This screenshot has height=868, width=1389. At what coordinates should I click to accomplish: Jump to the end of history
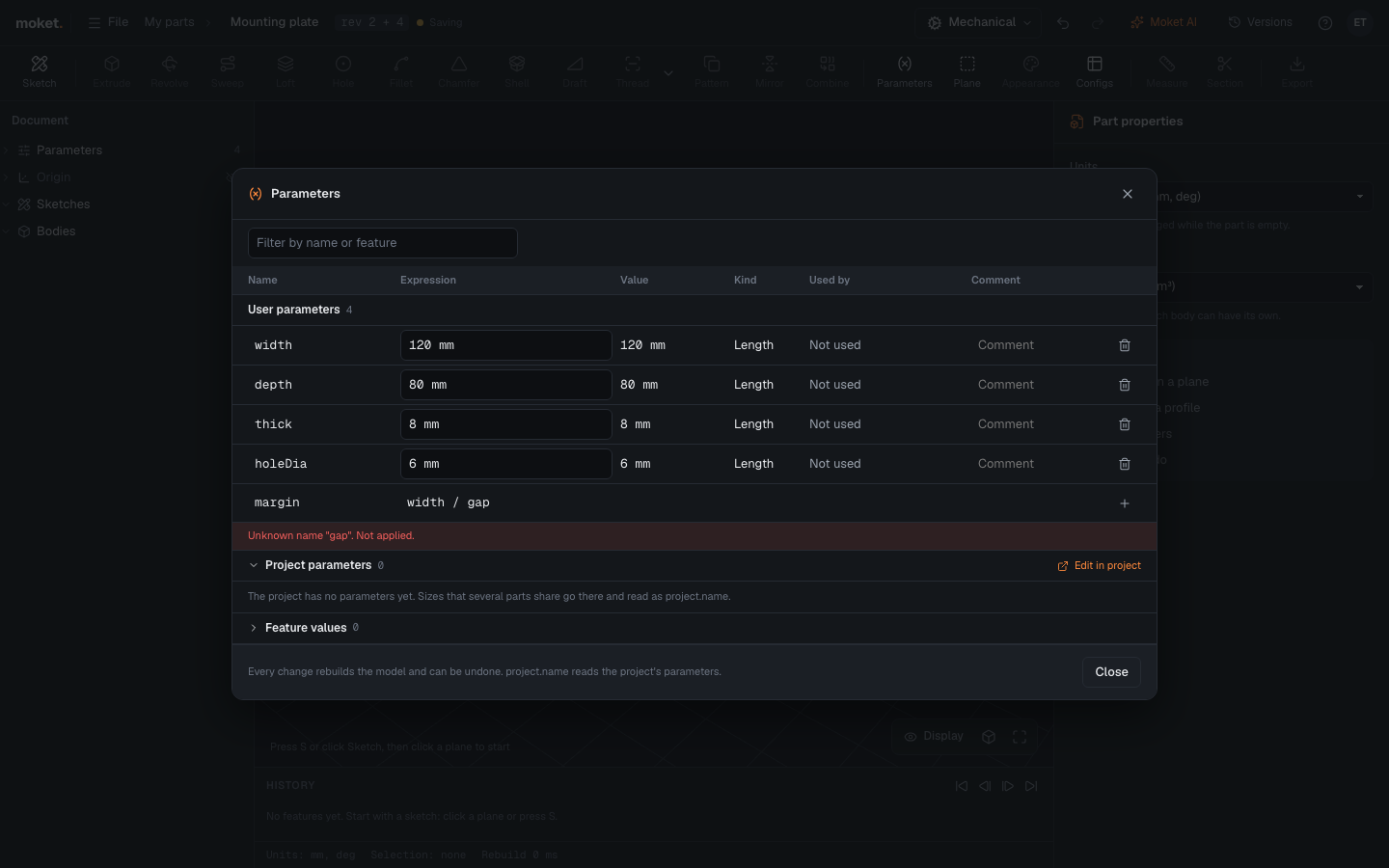pos(1031,786)
